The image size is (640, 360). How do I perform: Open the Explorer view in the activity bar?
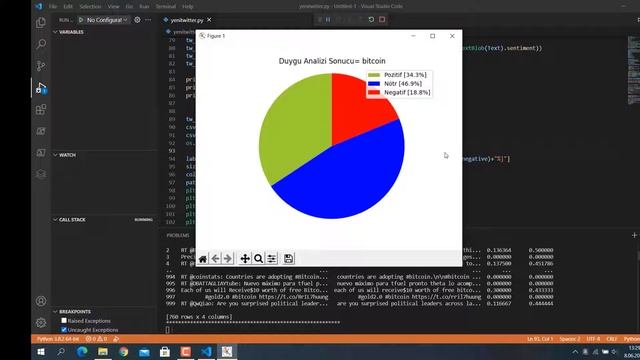(x=41, y=22)
